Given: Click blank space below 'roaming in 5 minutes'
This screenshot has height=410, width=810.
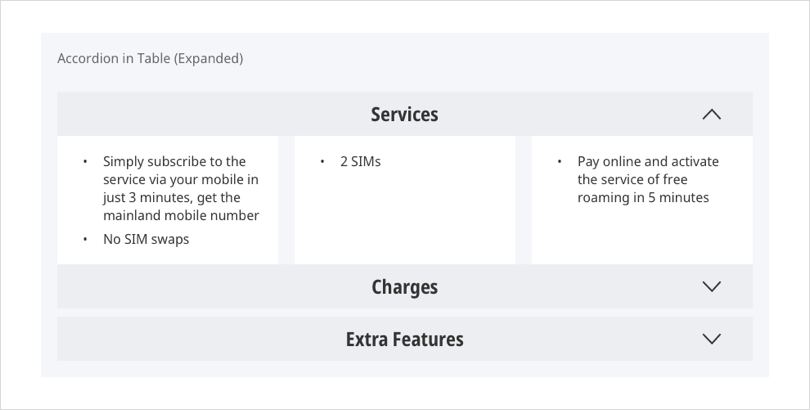Looking at the screenshot, I should pyautogui.click(x=641, y=235).
